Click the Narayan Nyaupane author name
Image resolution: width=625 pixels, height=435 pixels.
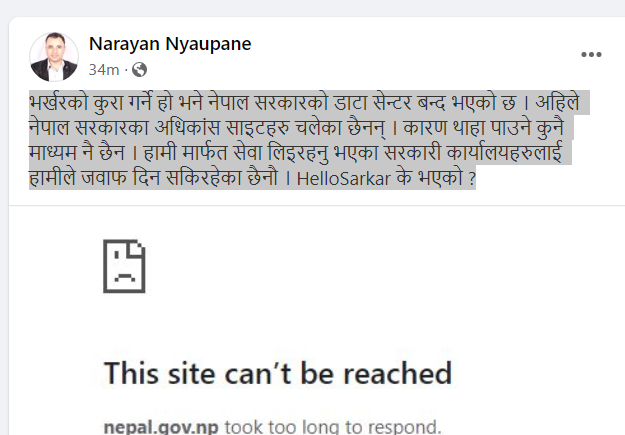point(170,44)
